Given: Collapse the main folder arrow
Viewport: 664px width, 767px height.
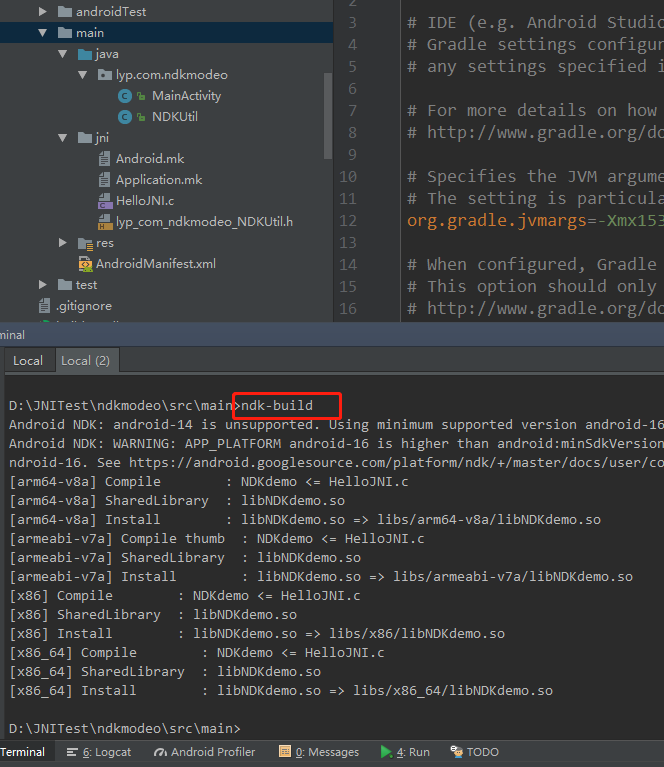Looking at the screenshot, I should (43, 33).
